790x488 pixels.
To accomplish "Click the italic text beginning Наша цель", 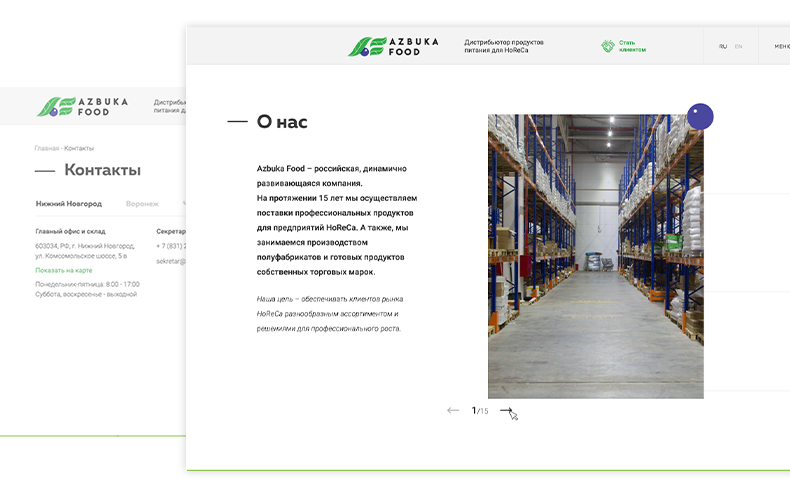I will click(x=330, y=314).
